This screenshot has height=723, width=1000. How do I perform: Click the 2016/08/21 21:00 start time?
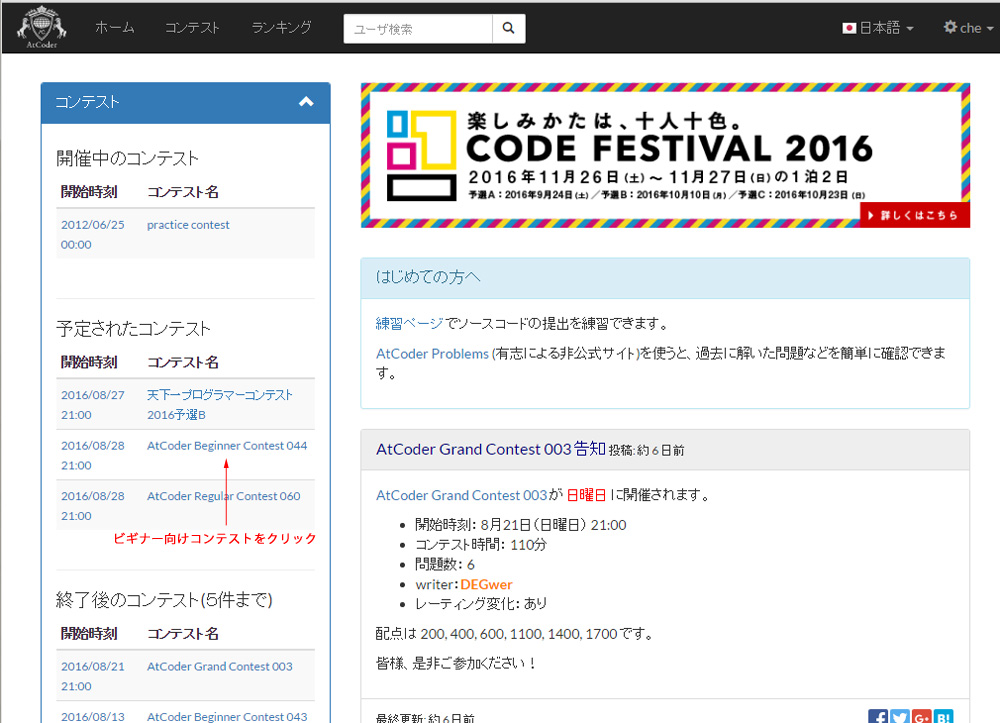[92, 676]
